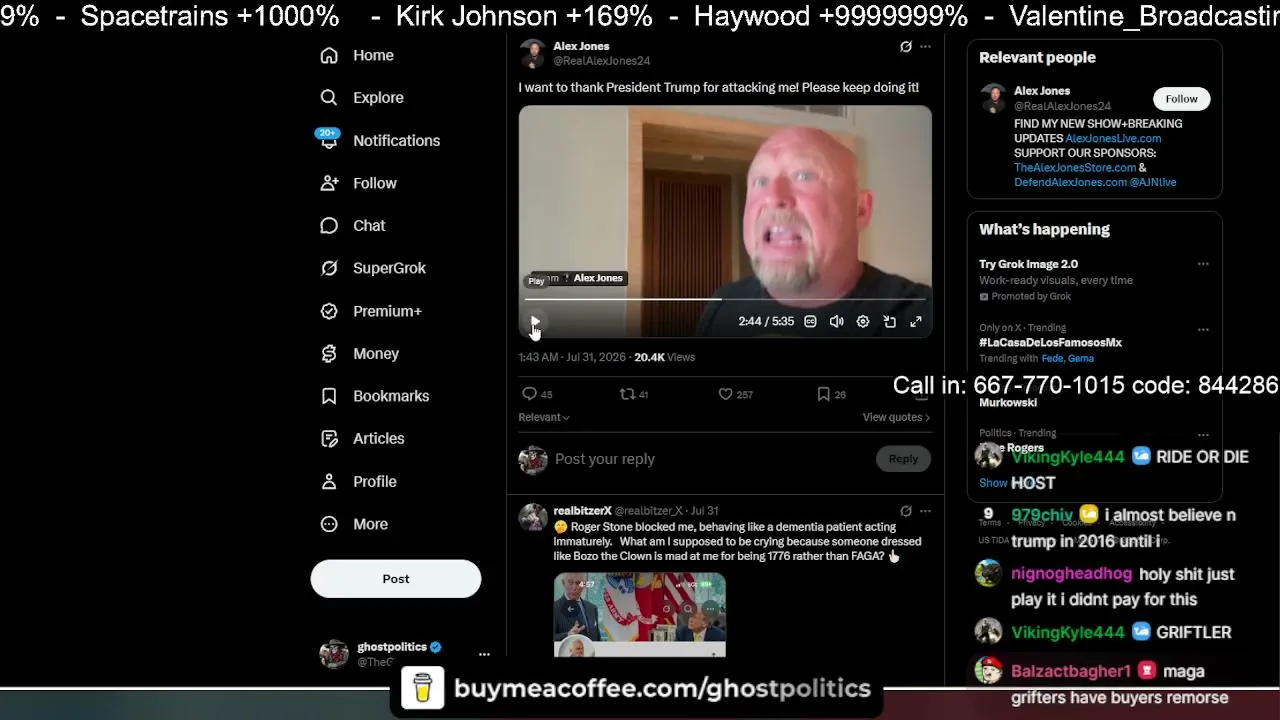Click the repost icon with 41 reposts
The image size is (1280, 720).
[x=627, y=394]
